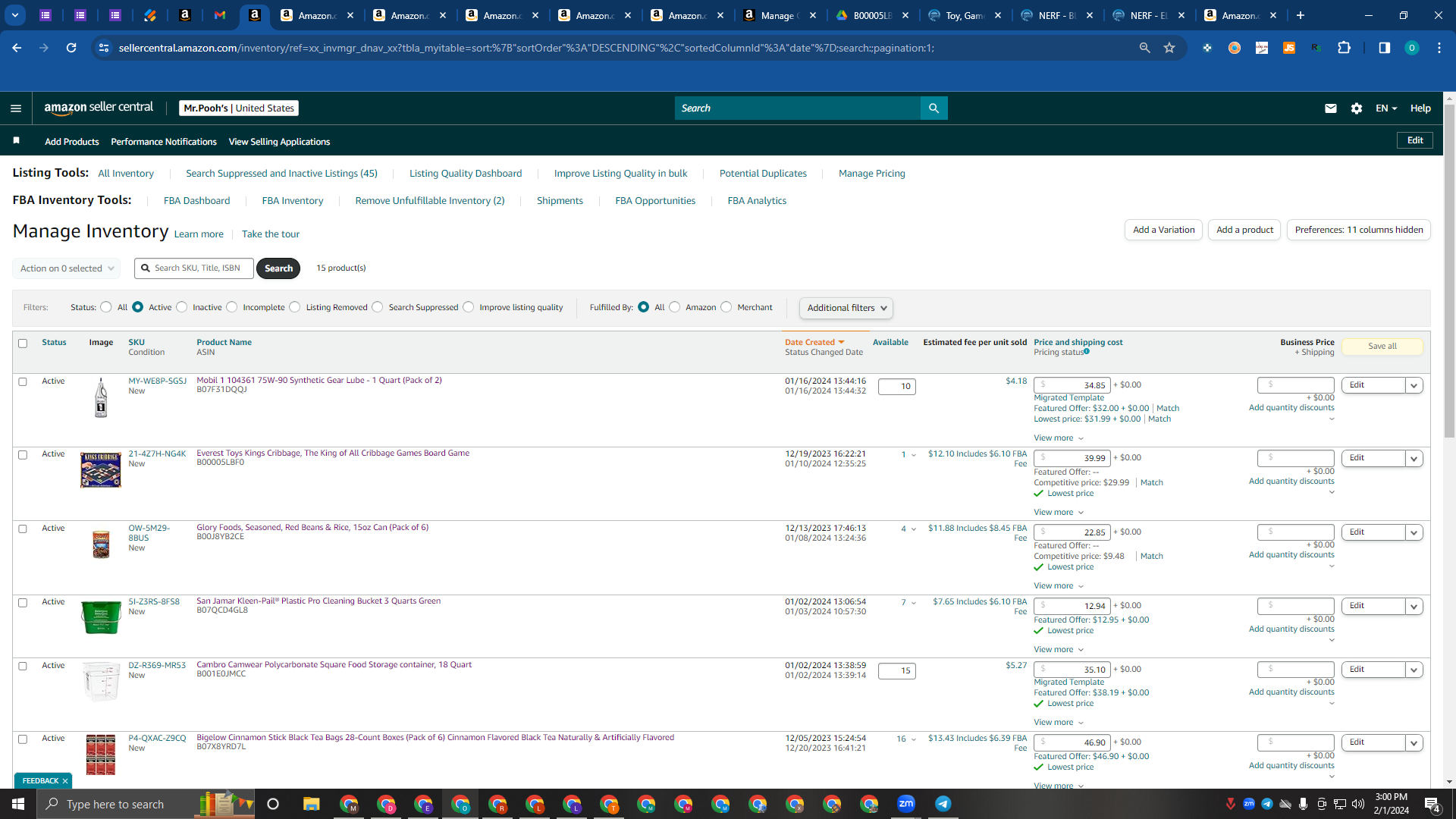Open Add Products in the nav bar
Screen dimensions: 1456x819
[x=72, y=141]
